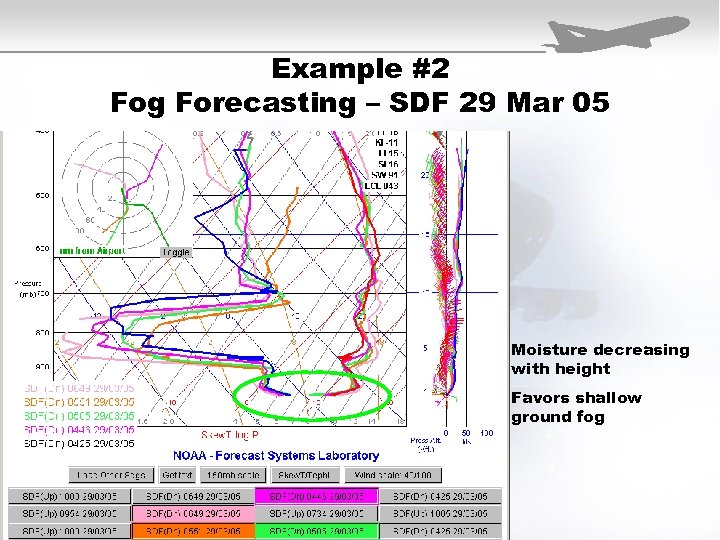
Task: Click the green SDF(Dn) 0505 legend entry
Action: [79, 416]
